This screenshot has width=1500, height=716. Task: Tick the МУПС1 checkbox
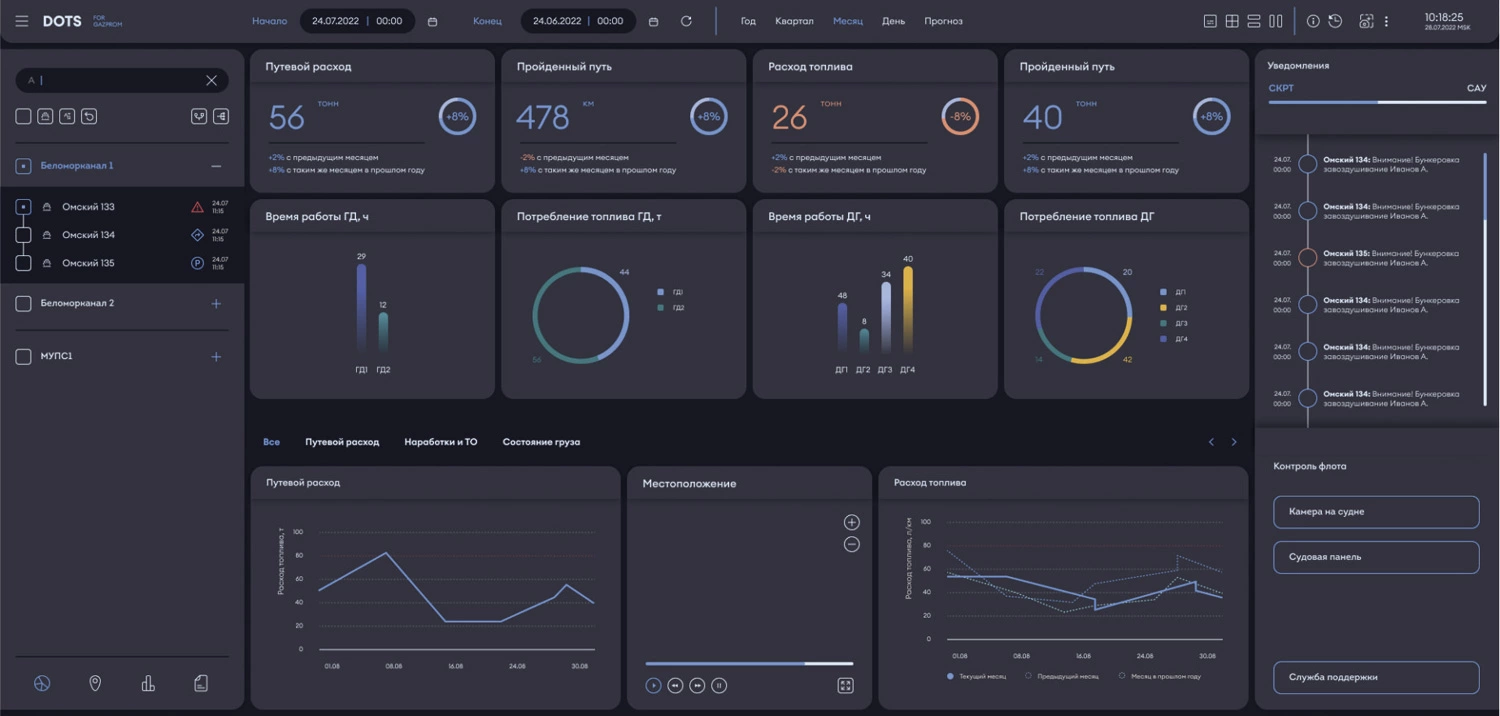pos(24,357)
